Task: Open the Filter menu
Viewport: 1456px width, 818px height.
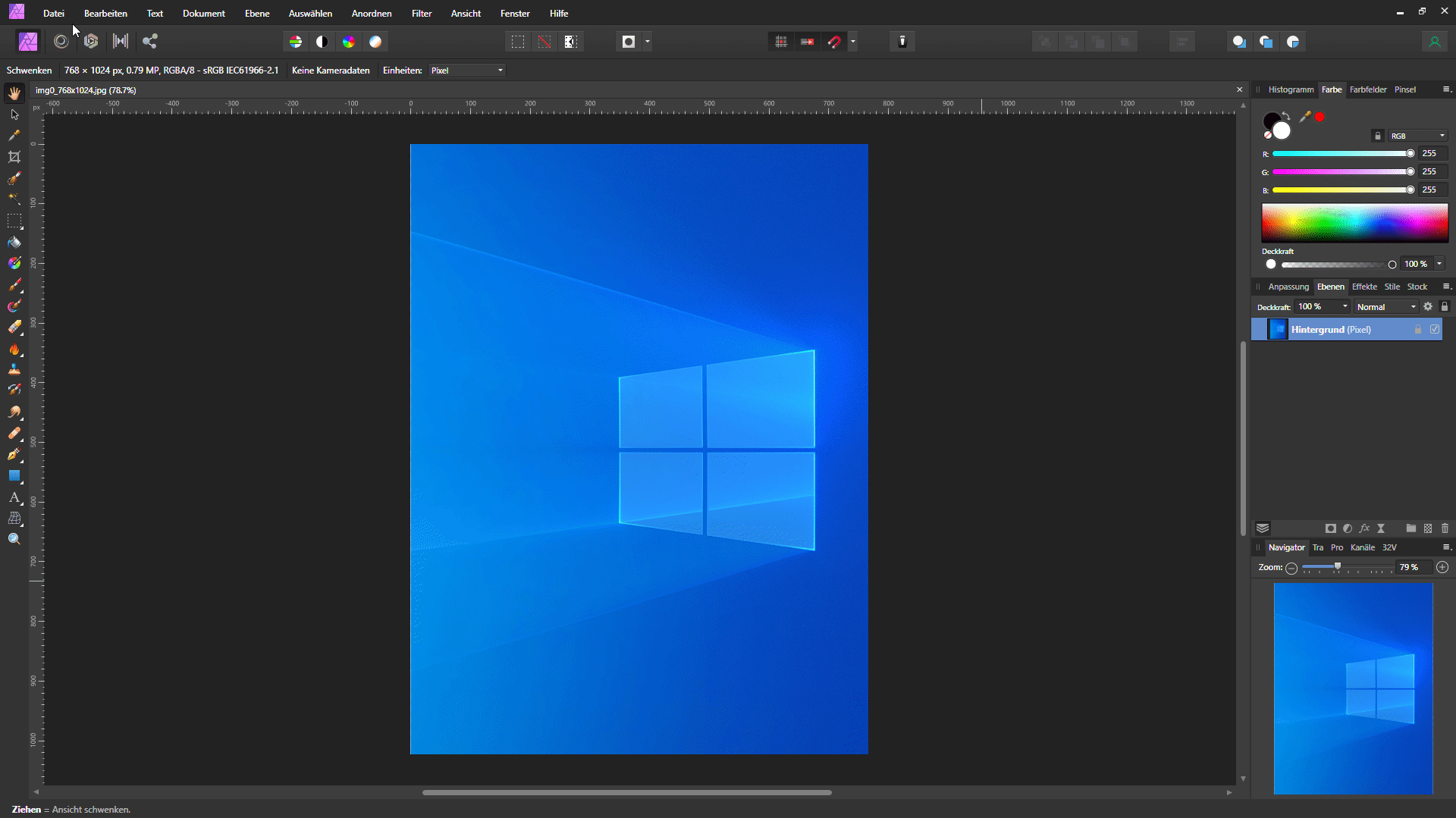Action: point(422,14)
